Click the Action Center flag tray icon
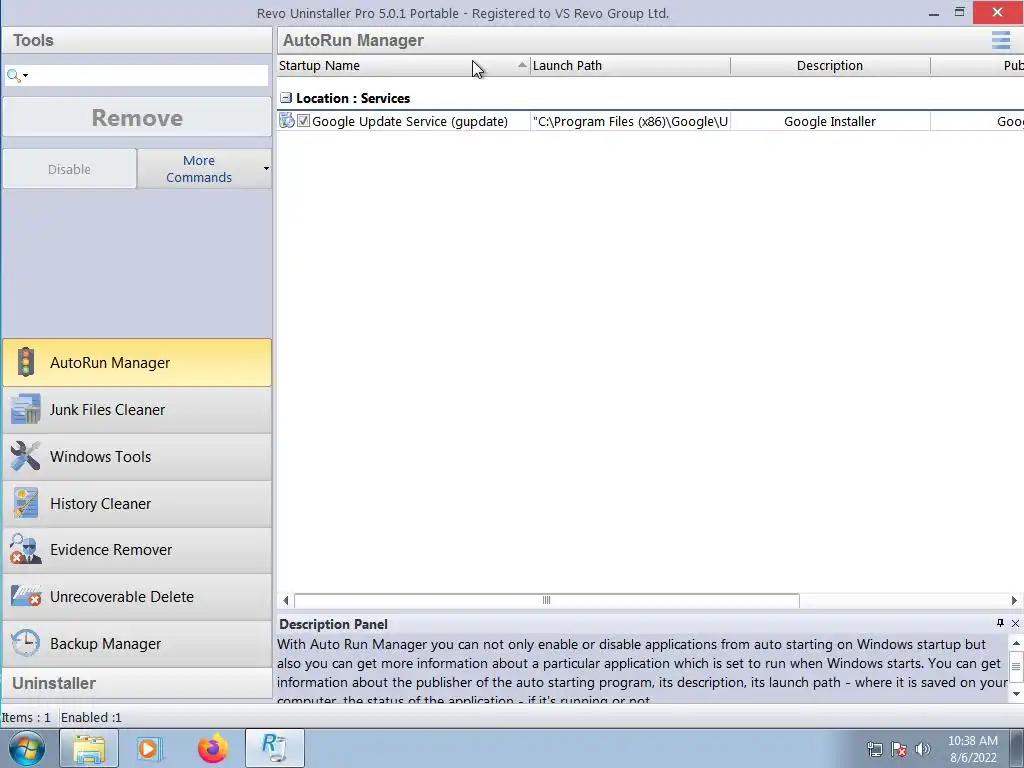The height and width of the screenshot is (768, 1024). pos(899,749)
